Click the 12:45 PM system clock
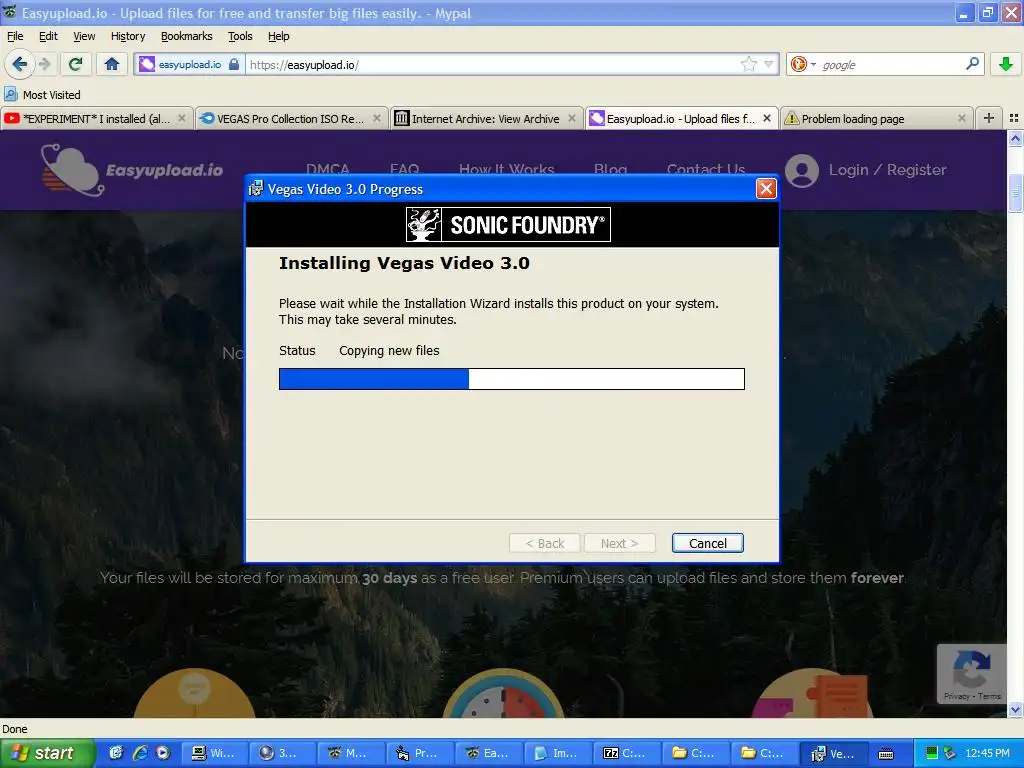 coord(987,753)
